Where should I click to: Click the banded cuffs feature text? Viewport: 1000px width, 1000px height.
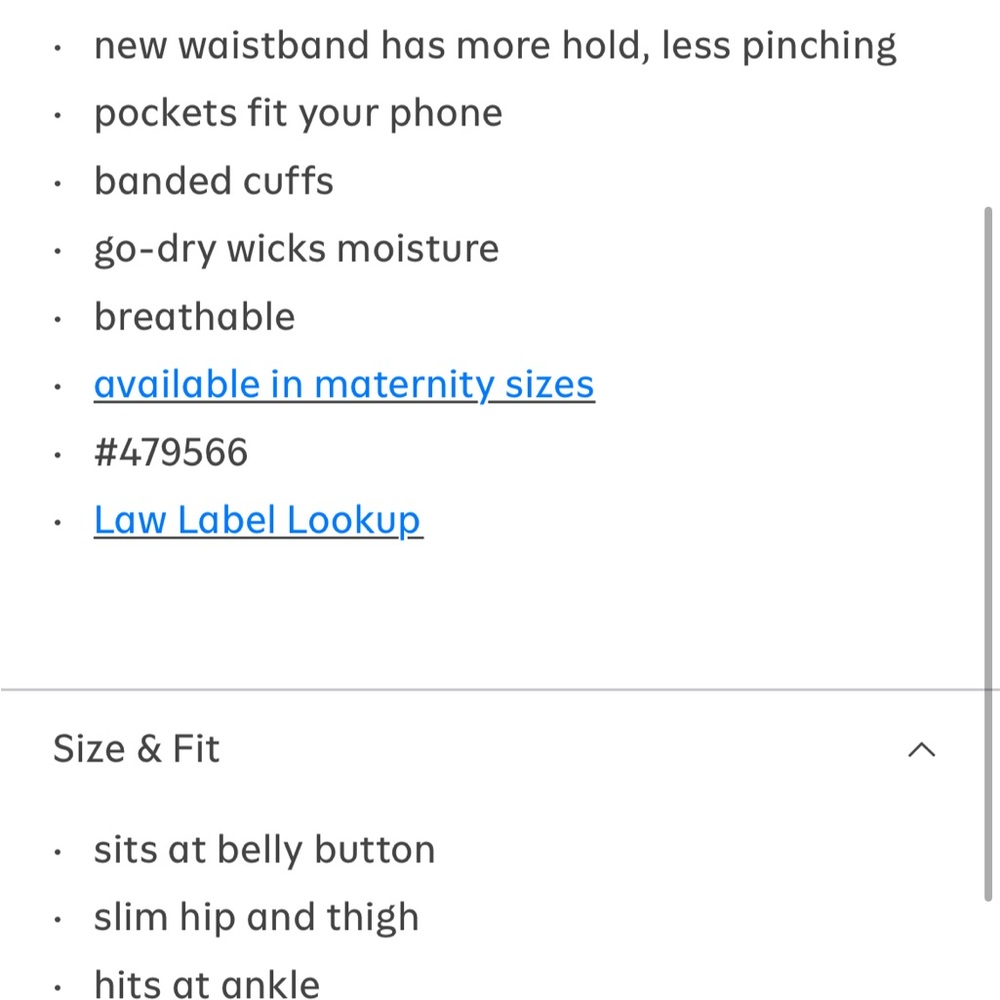coord(214,181)
